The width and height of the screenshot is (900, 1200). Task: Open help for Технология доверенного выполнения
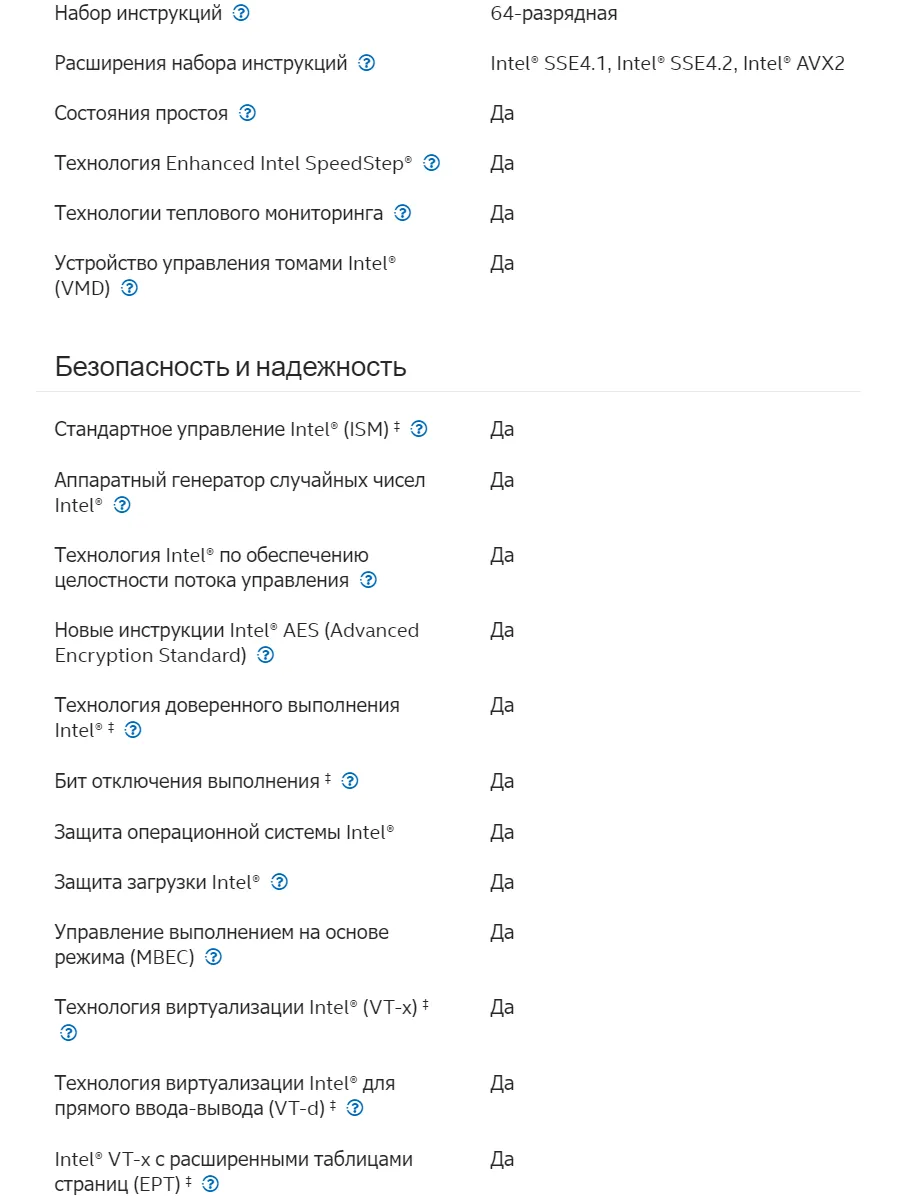point(133,731)
